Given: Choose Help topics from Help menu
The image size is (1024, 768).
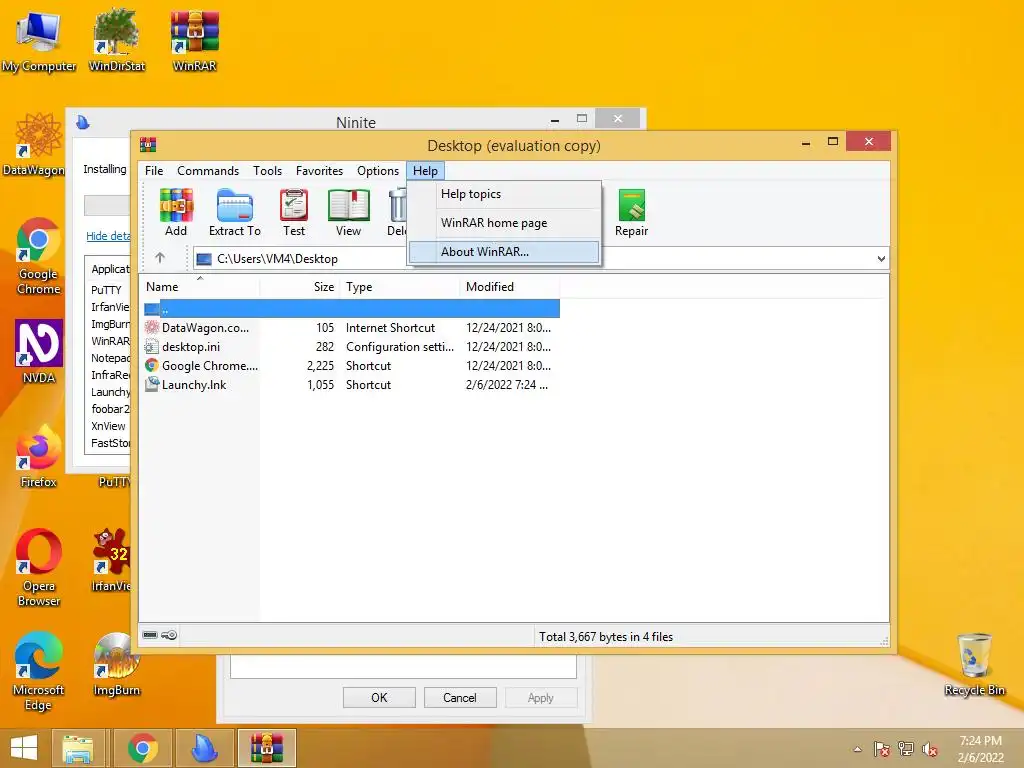Looking at the screenshot, I should (x=504, y=194).
